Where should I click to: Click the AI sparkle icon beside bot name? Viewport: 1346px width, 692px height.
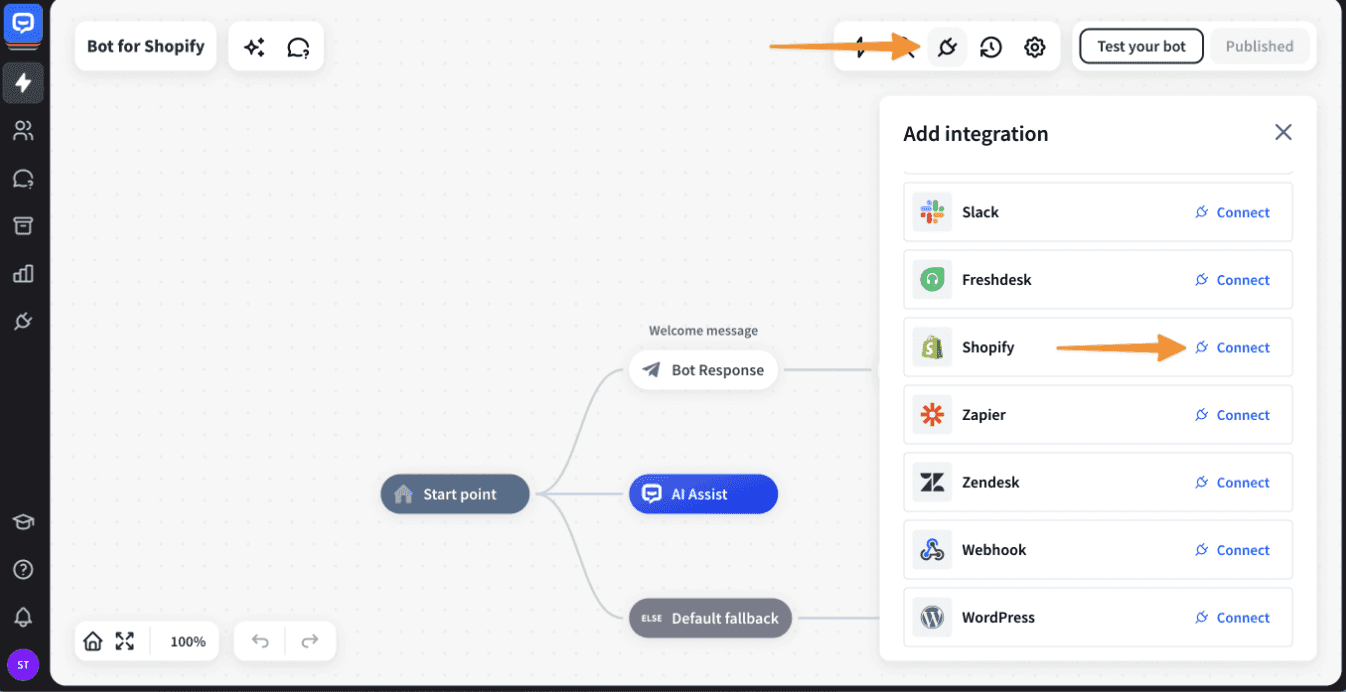tap(254, 47)
